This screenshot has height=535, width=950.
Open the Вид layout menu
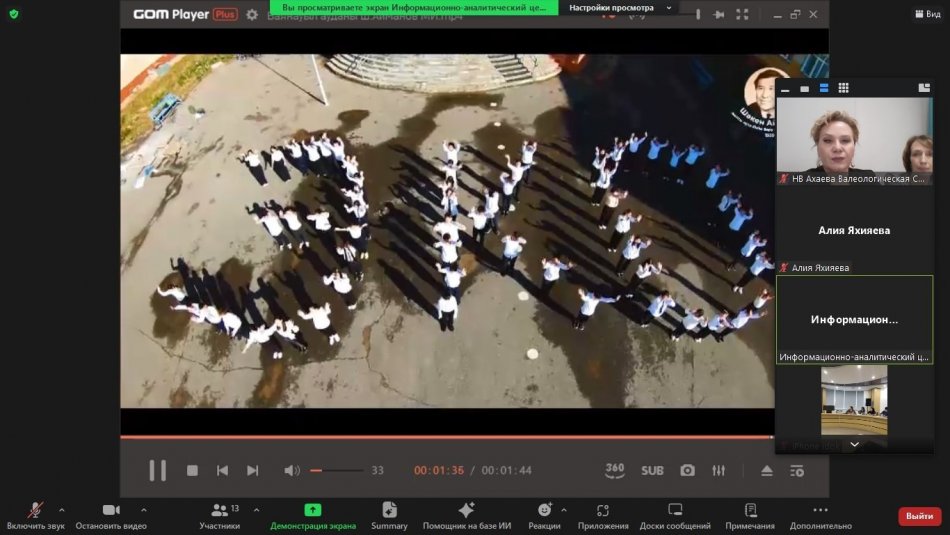point(928,13)
